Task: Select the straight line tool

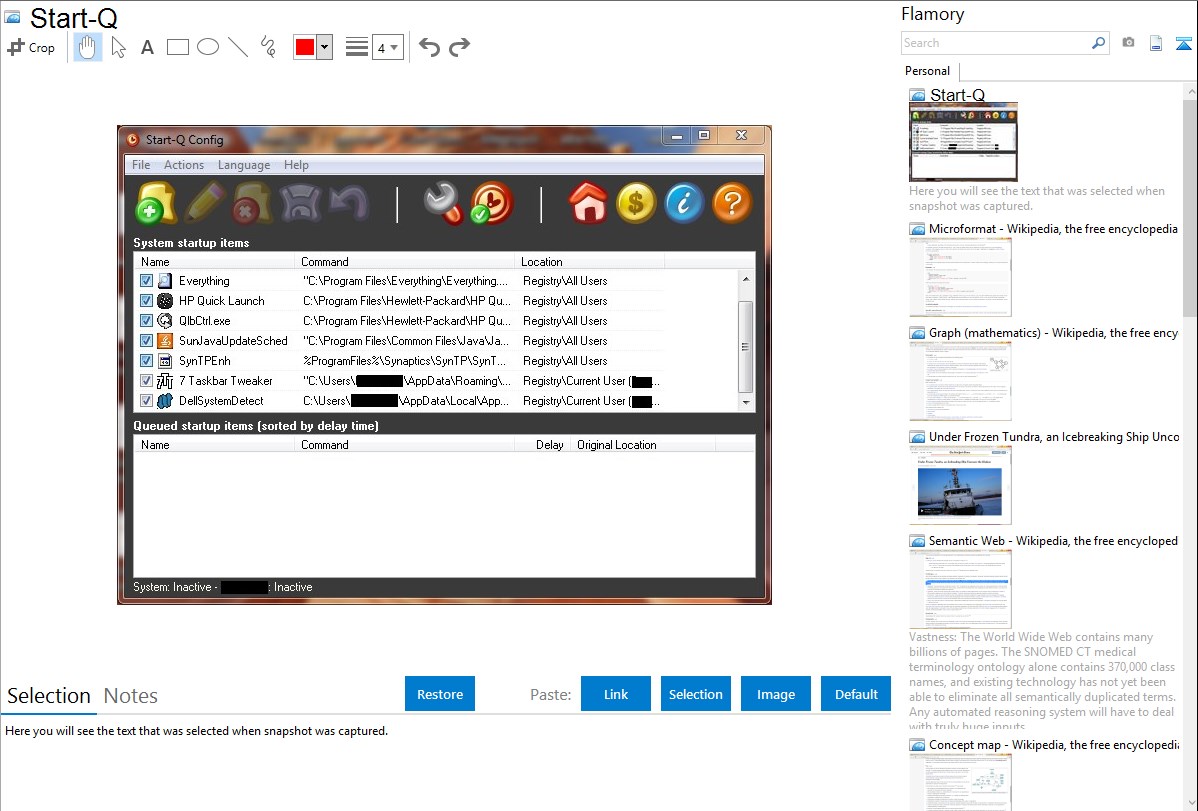Action: click(238, 47)
